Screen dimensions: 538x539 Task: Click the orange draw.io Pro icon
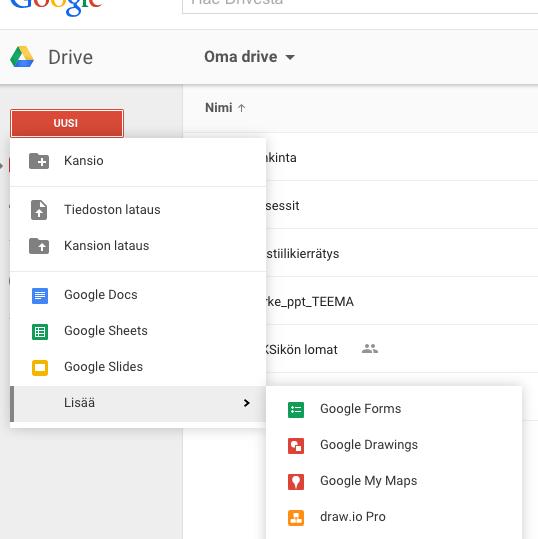point(296,518)
